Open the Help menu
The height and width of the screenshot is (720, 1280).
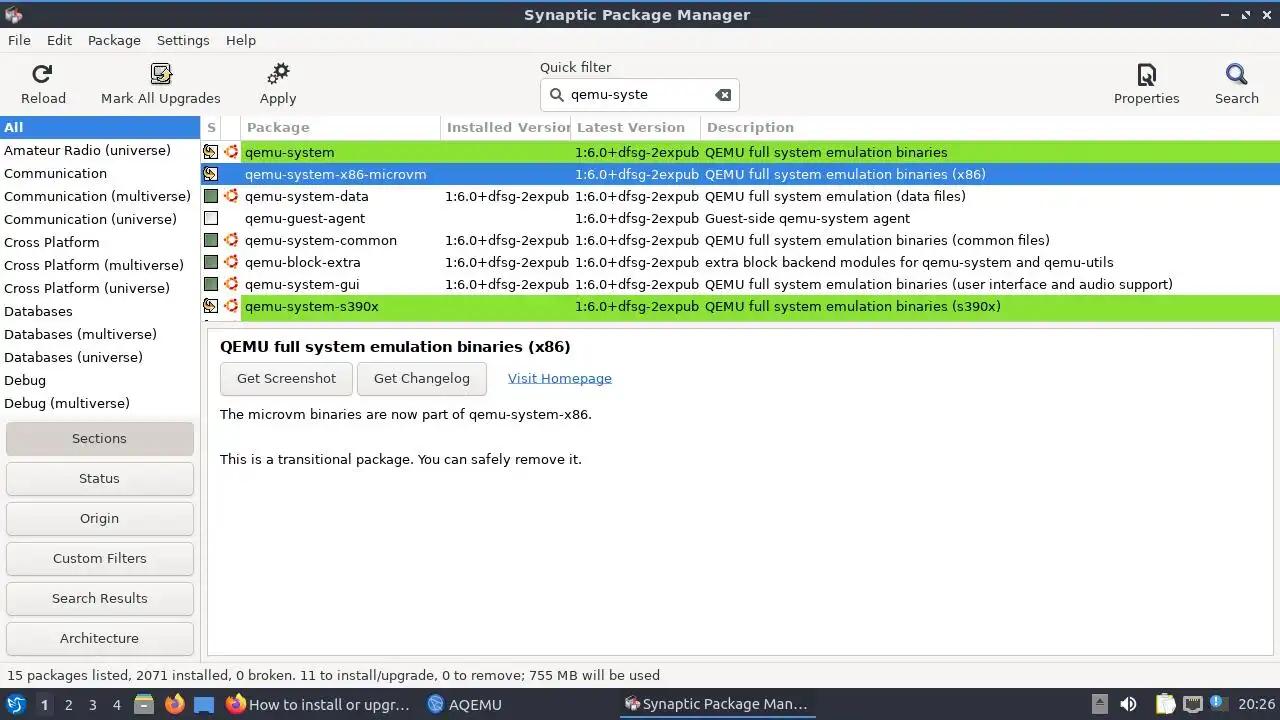[x=241, y=40]
